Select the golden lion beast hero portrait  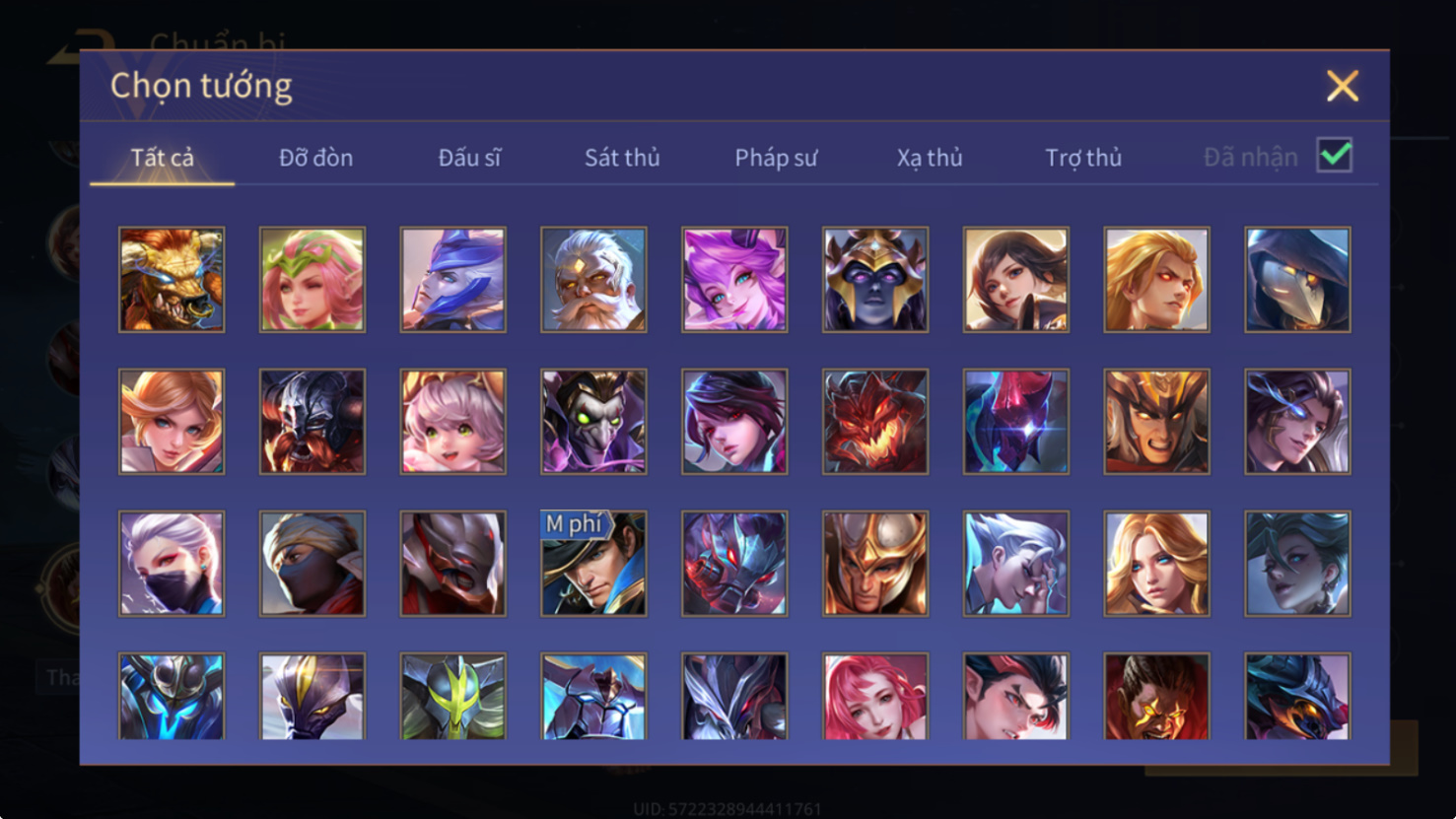pos(172,280)
